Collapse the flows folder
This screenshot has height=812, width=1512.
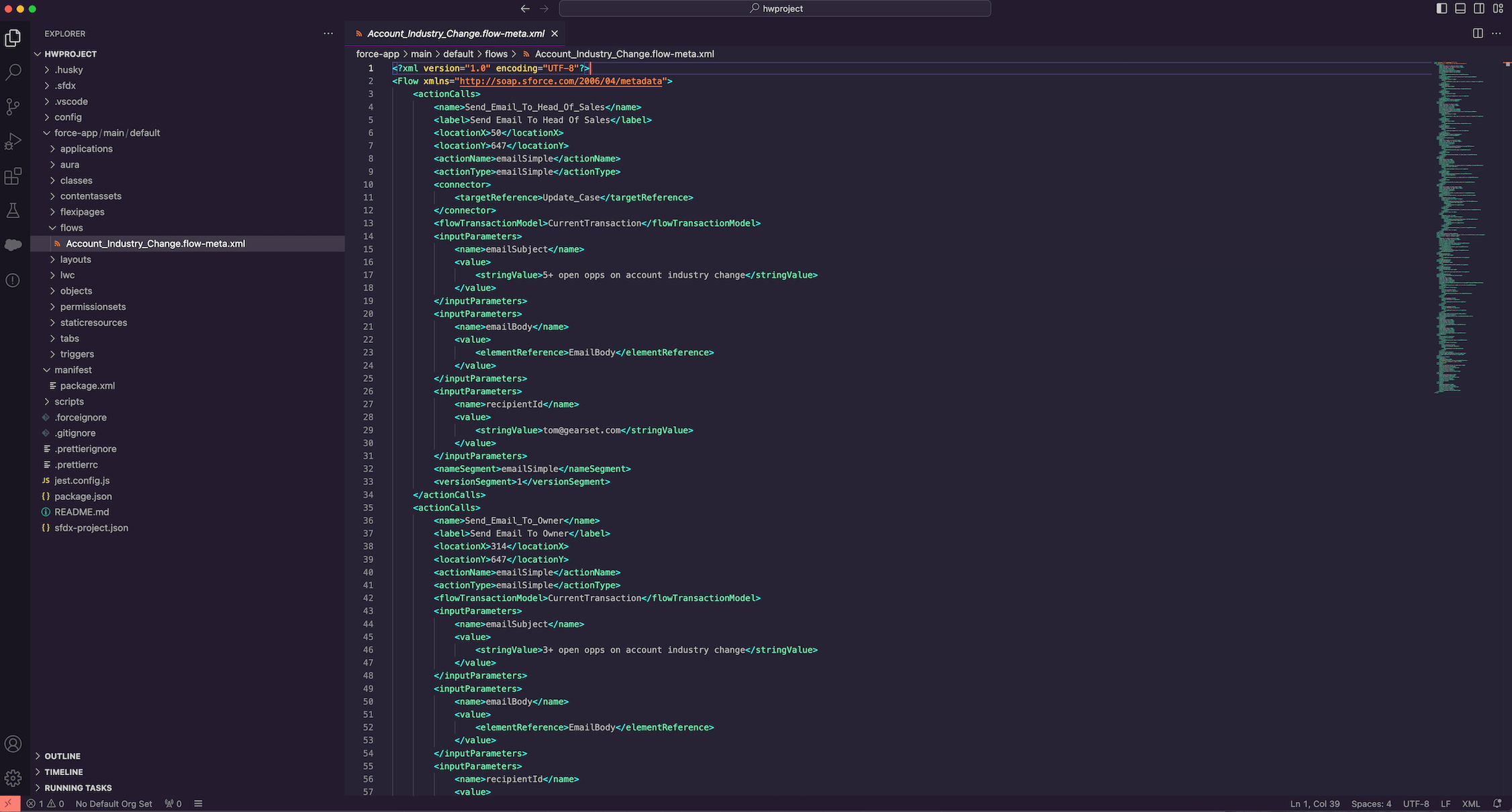tap(71, 227)
